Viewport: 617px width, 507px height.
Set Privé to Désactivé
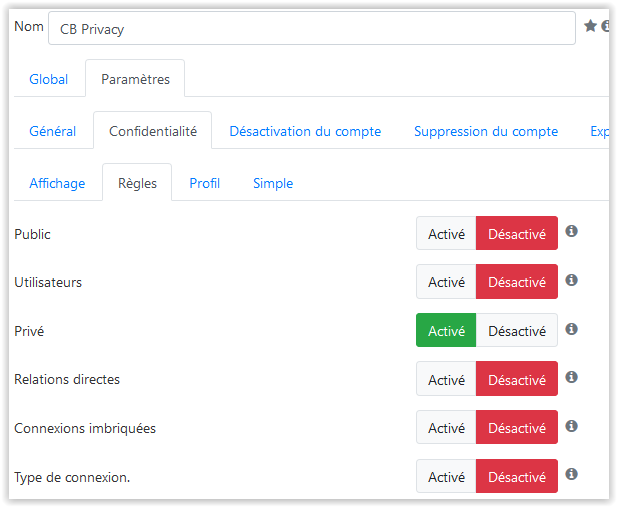(x=517, y=330)
